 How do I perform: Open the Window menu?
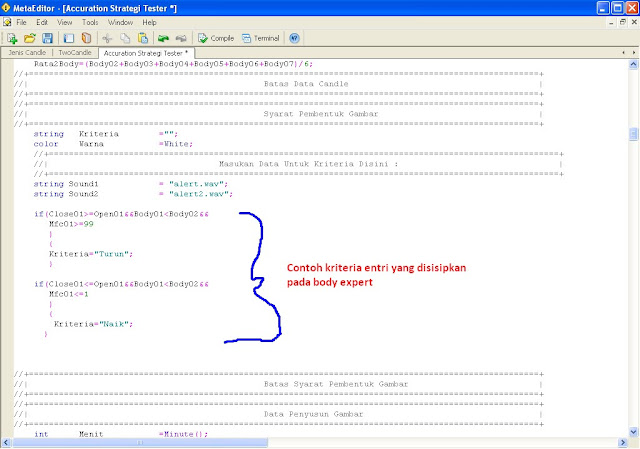click(x=120, y=22)
